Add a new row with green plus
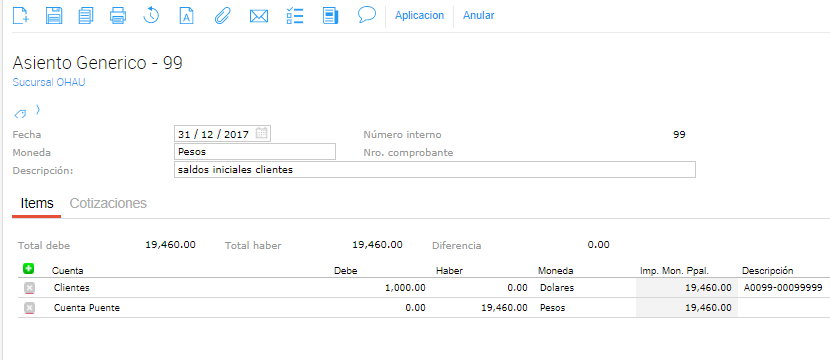Screen dimensions: 830x360 29,269
